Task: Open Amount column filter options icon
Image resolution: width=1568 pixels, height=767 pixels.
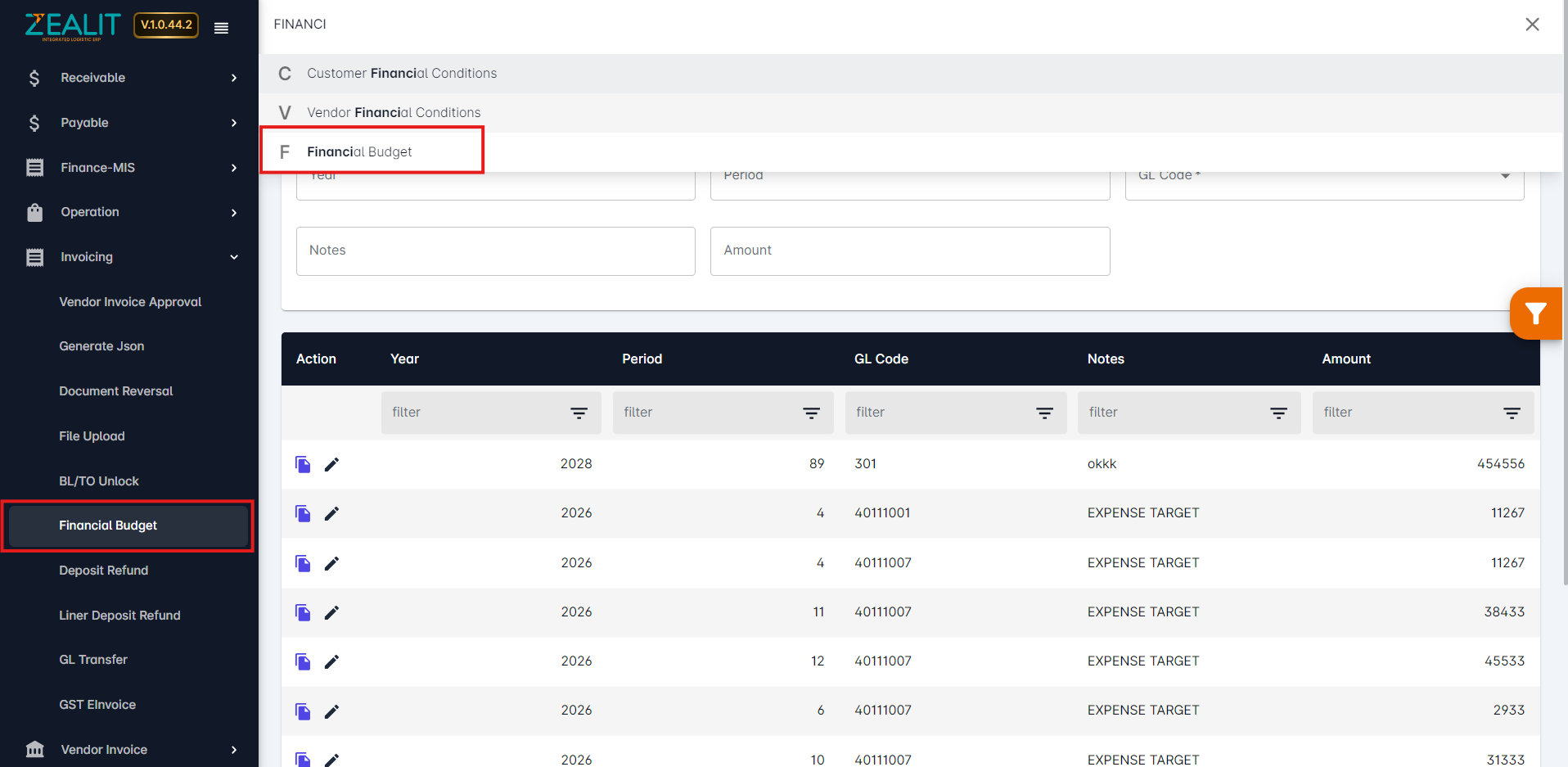Action: pos(1512,413)
